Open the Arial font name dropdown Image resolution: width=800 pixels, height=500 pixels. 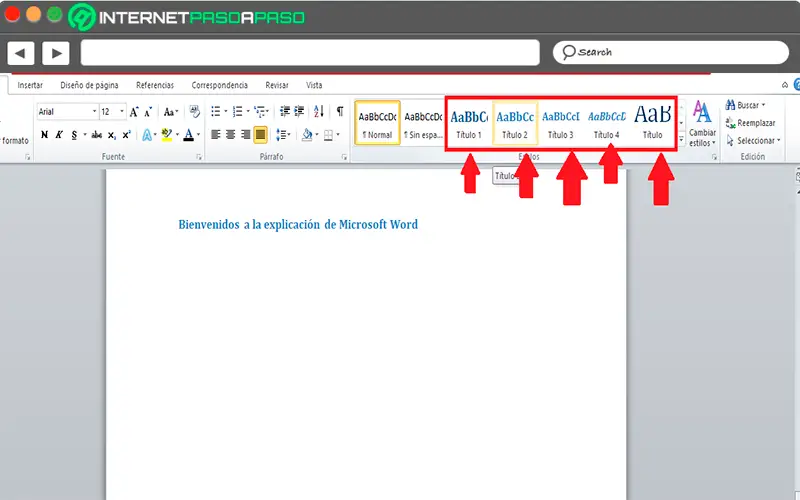click(x=94, y=111)
